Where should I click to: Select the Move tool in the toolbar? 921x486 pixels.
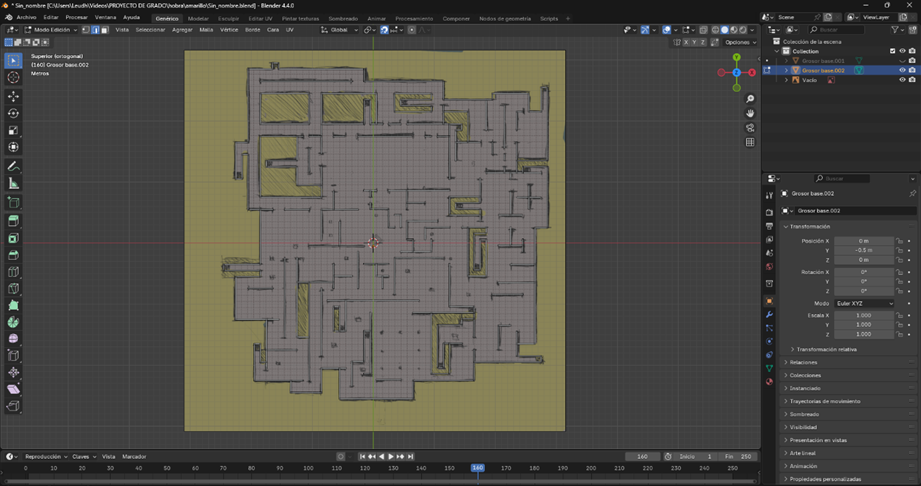coord(13,96)
